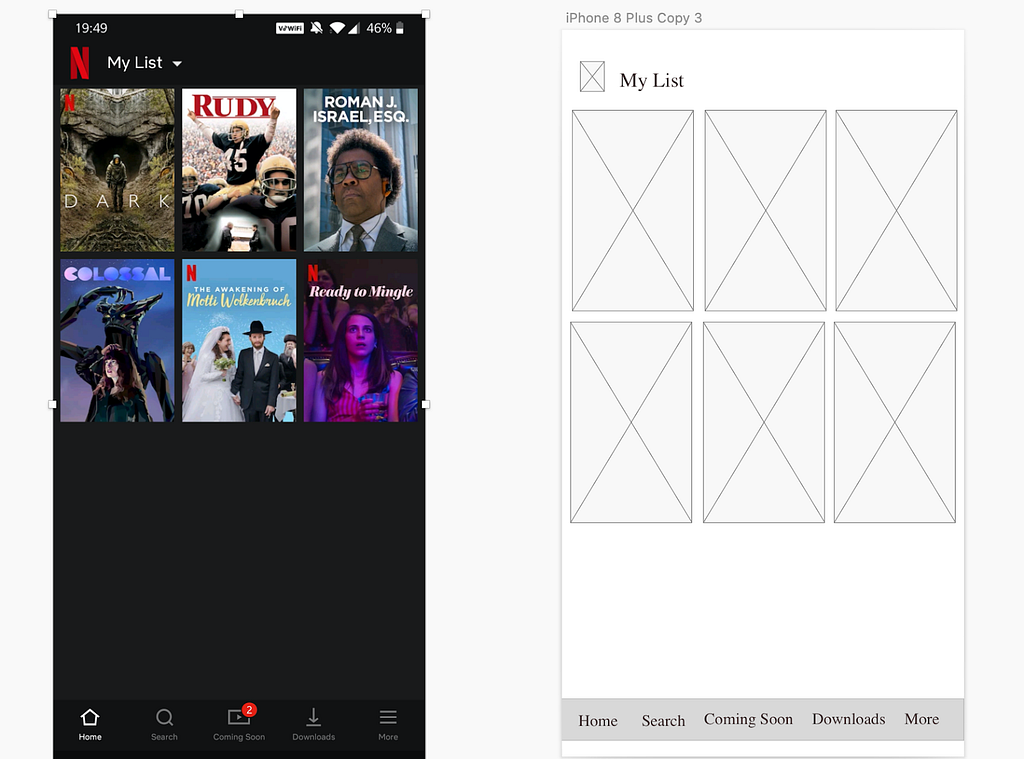Click the Downloads tab in wireframe

pyautogui.click(x=848, y=719)
